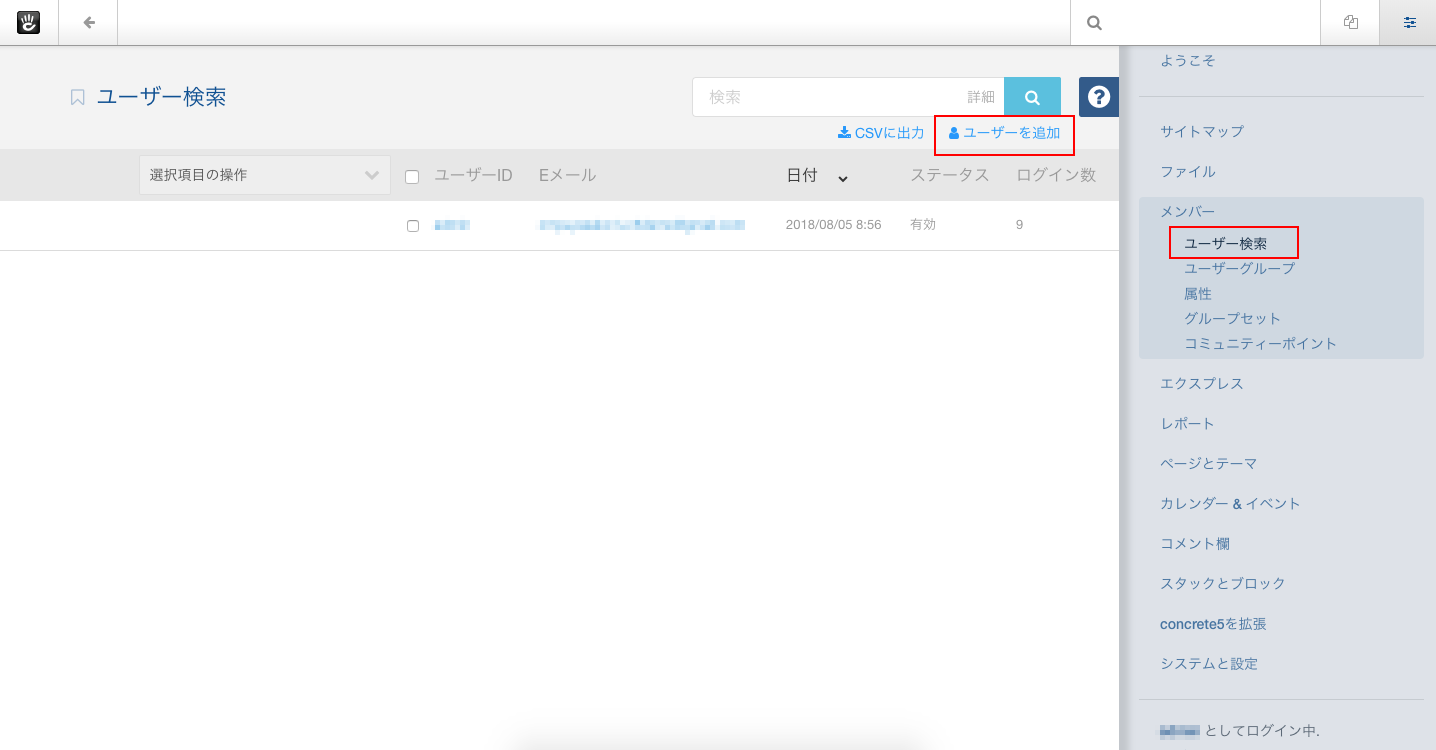
Task: Click the back arrow in toolbar
Action: coord(89,22)
